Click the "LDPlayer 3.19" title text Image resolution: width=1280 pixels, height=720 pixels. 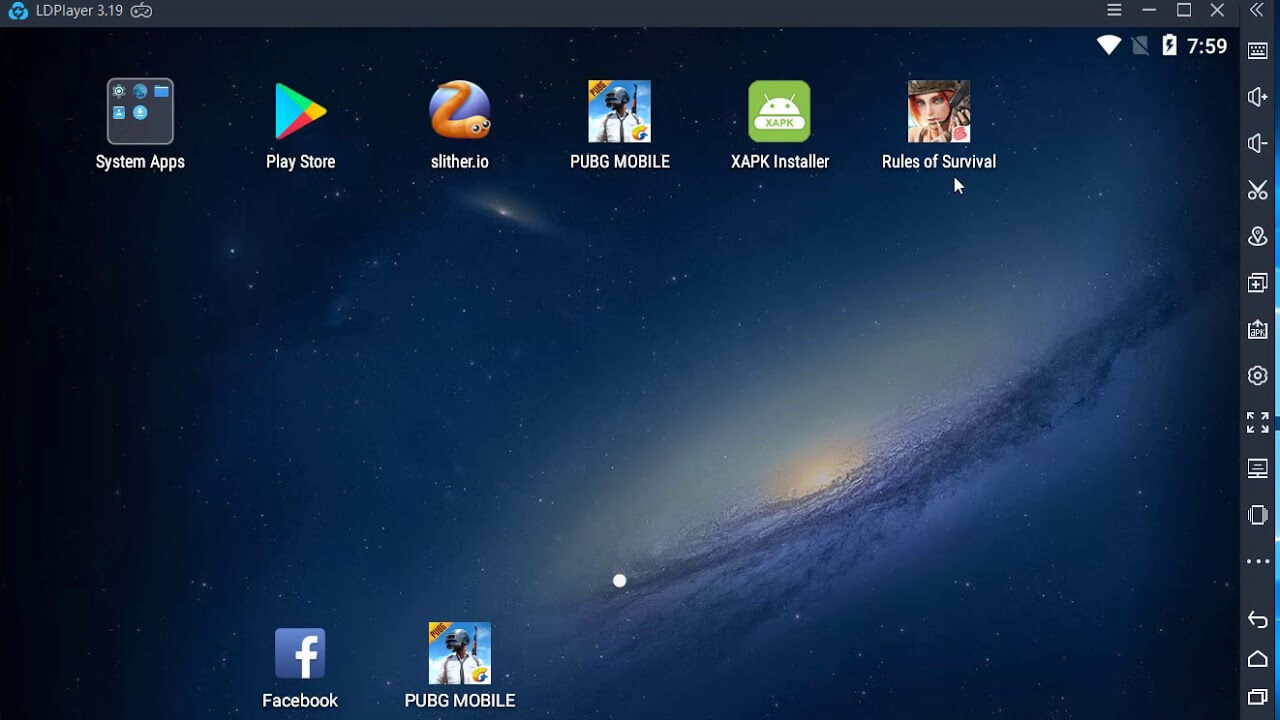point(79,11)
